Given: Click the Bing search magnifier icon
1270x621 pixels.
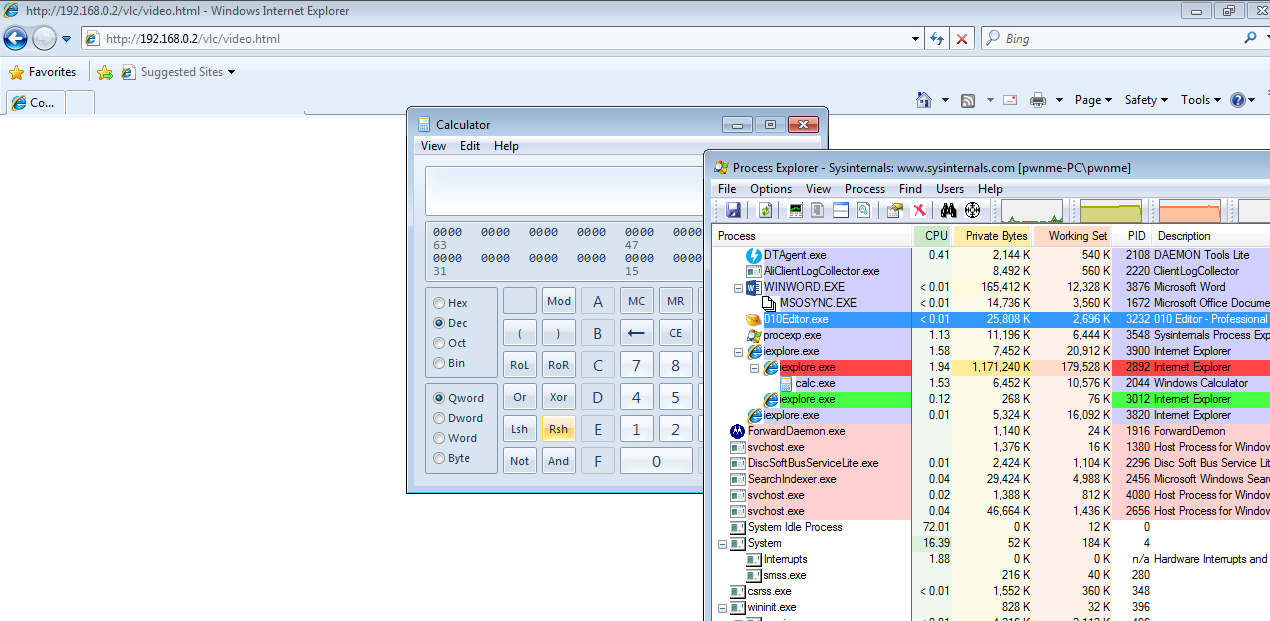Looking at the screenshot, I should click(1250, 38).
